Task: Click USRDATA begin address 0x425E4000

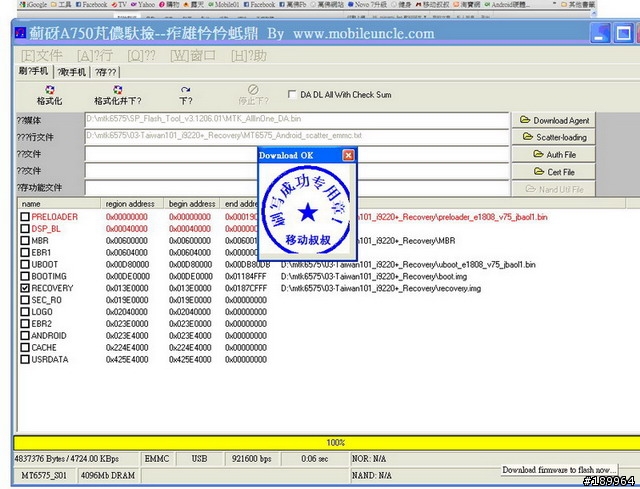Action: coord(190,359)
